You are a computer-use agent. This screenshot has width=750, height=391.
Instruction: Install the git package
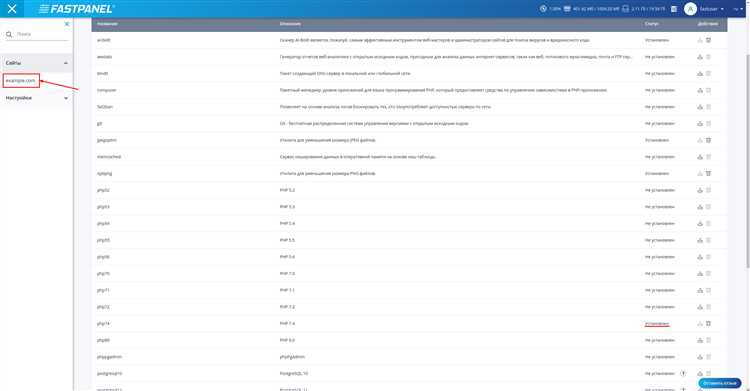click(700, 123)
